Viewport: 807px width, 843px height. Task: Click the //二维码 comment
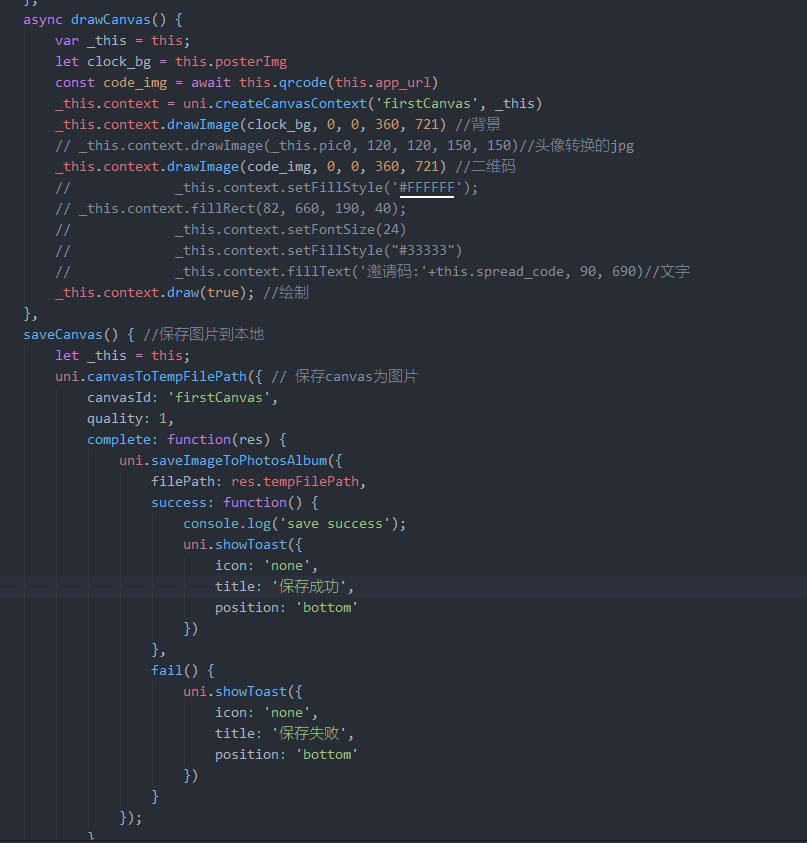tap(485, 167)
